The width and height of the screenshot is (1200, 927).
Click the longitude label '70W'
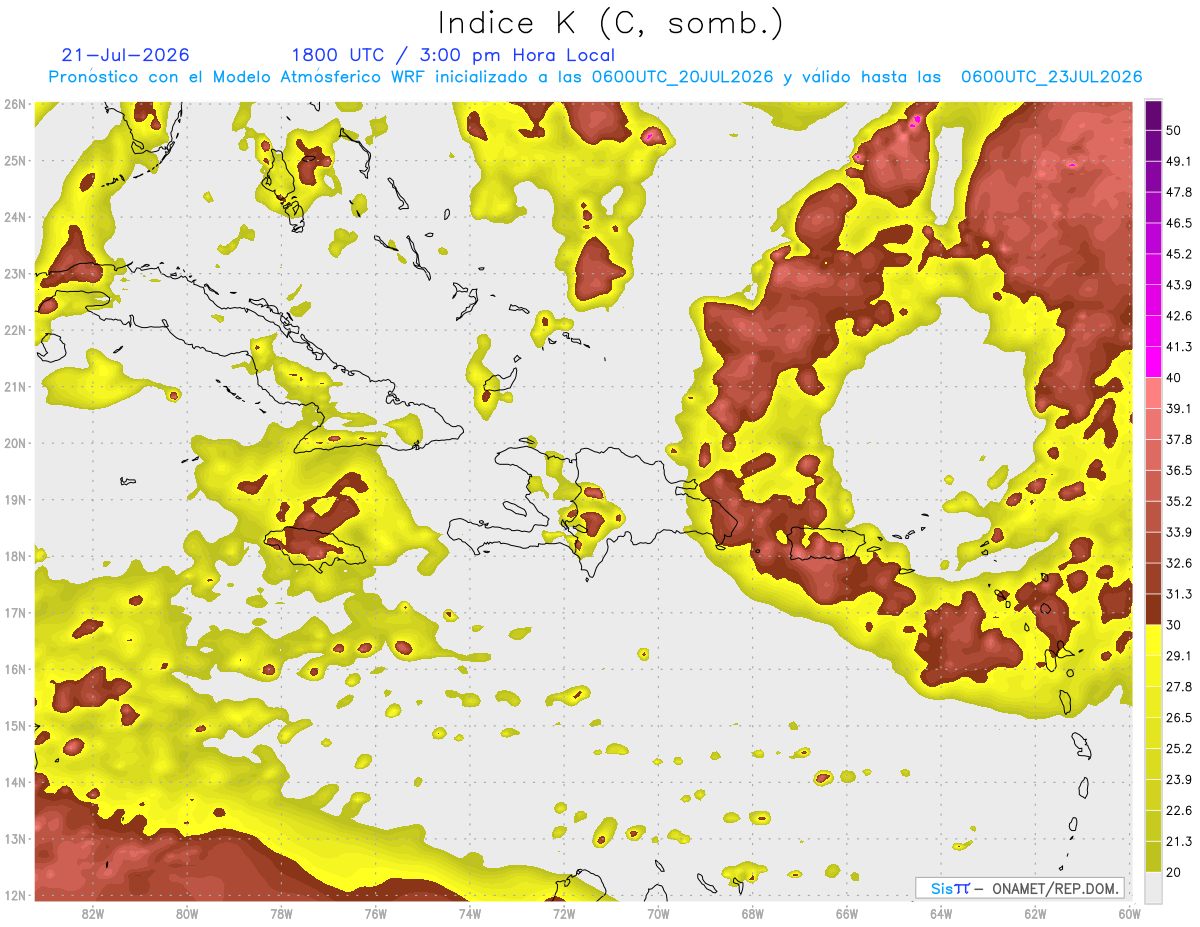tap(658, 913)
